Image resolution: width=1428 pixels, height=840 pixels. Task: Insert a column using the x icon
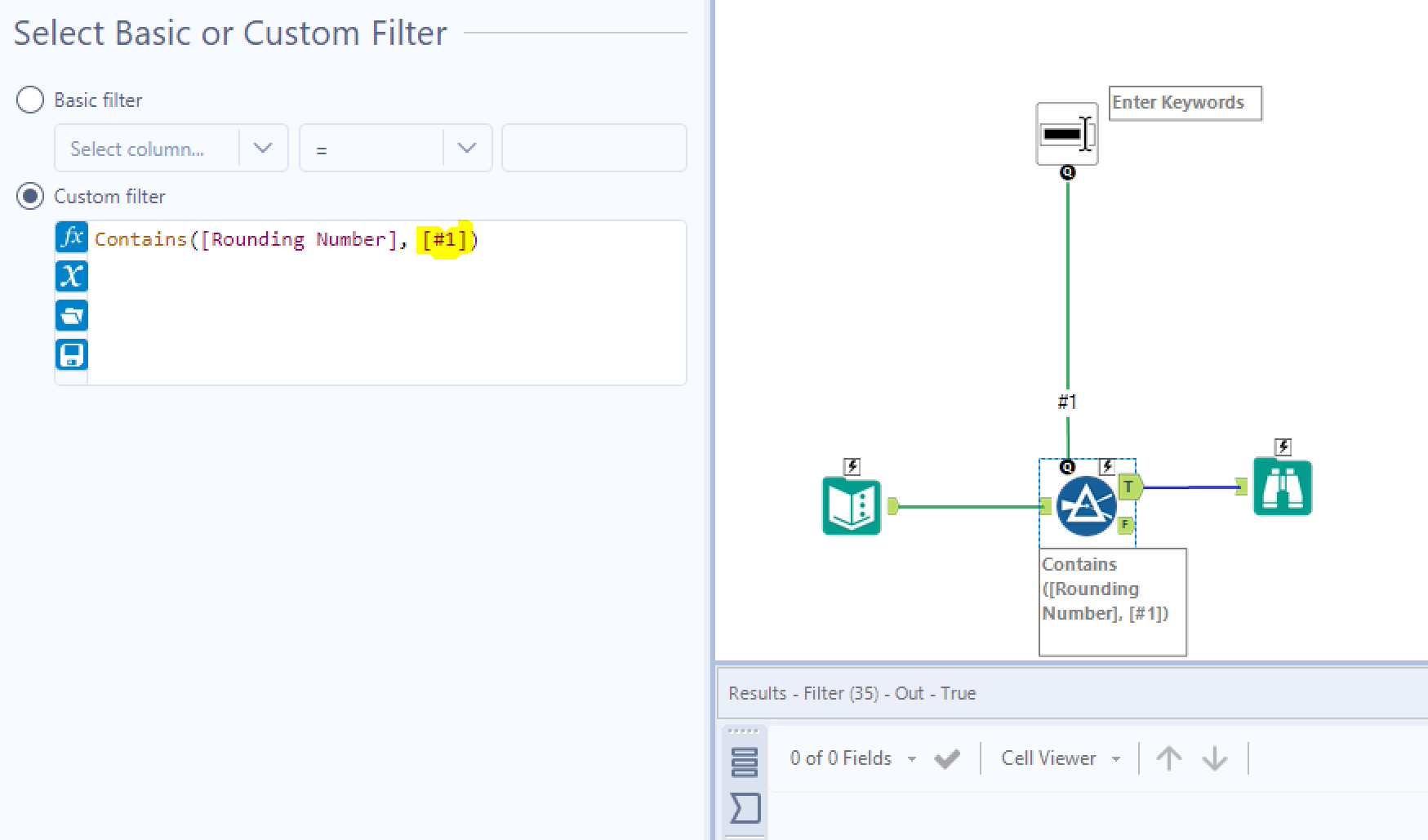(x=71, y=276)
